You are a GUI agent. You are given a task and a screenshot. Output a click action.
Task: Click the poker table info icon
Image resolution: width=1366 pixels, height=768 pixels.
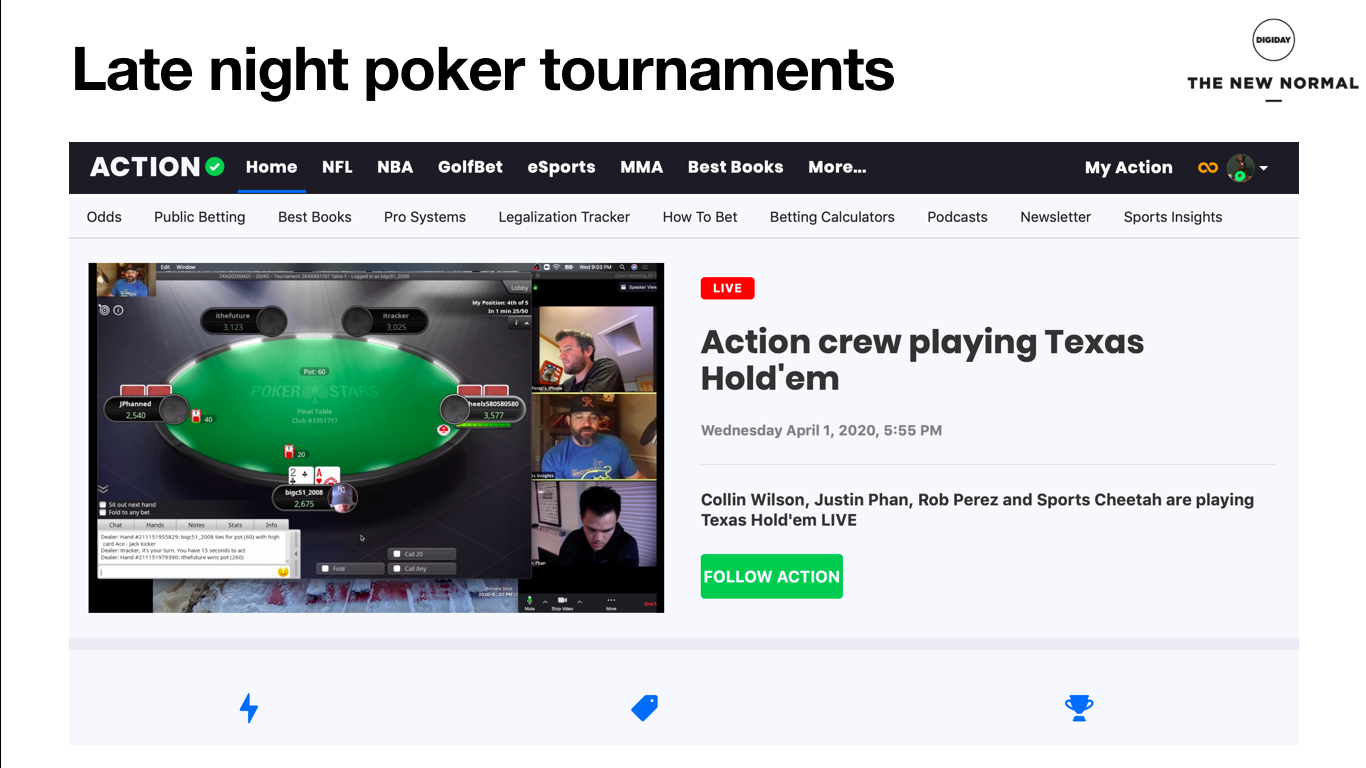click(118, 310)
